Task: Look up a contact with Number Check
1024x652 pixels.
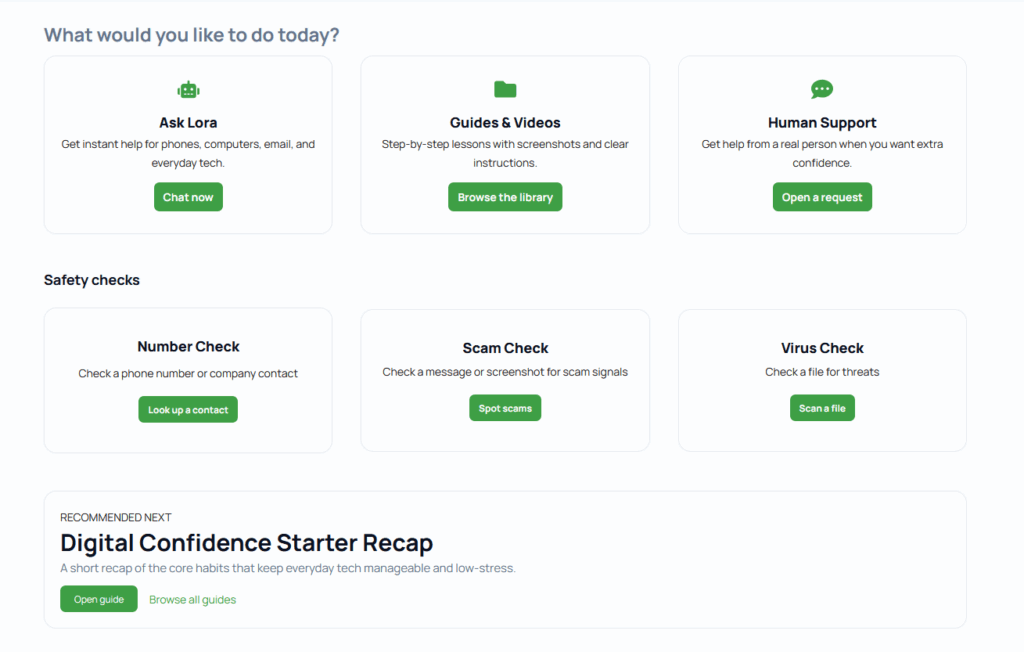Action: tap(188, 409)
